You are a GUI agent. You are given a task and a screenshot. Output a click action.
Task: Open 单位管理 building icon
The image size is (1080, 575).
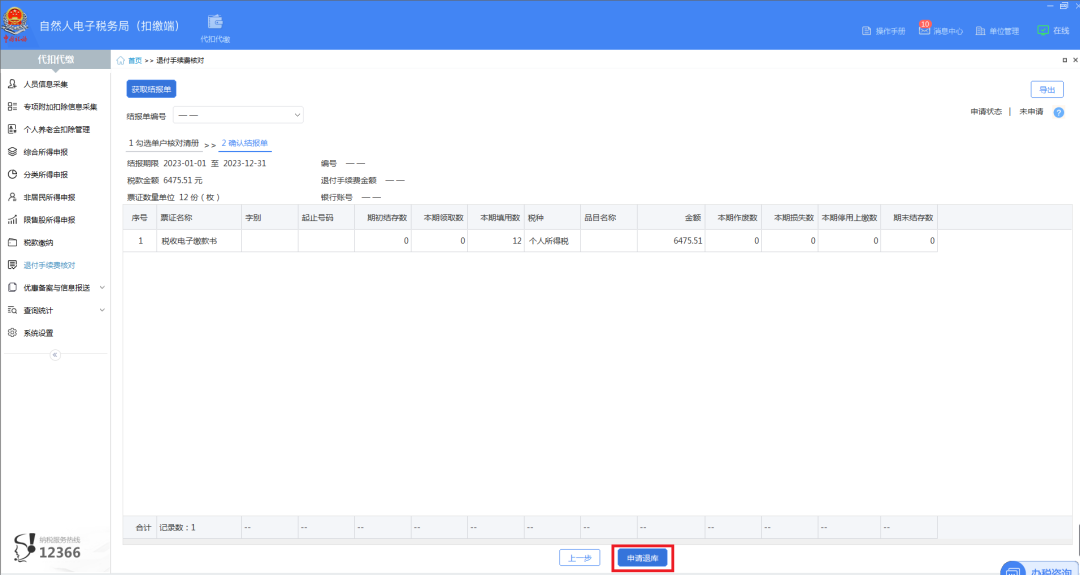click(x=981, y=31)
